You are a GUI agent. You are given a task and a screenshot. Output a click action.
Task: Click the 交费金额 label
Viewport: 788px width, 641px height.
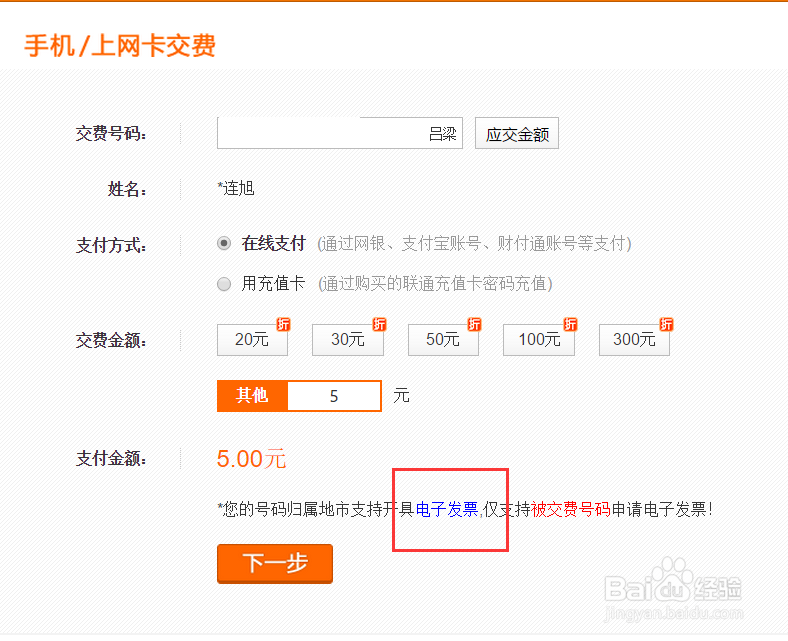(111, 340)
